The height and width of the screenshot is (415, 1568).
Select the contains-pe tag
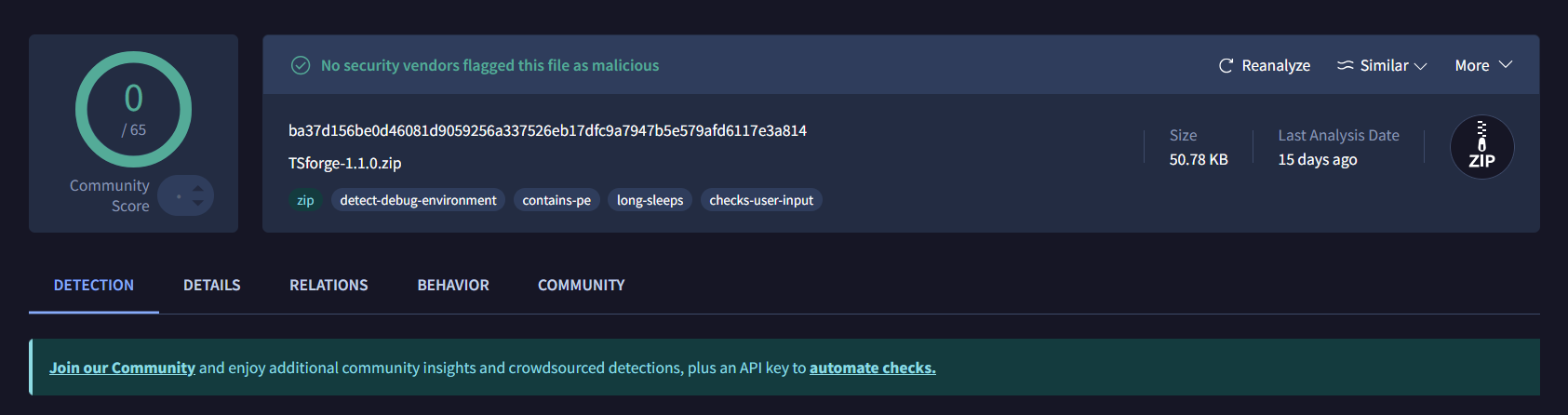tap(556, 200)
